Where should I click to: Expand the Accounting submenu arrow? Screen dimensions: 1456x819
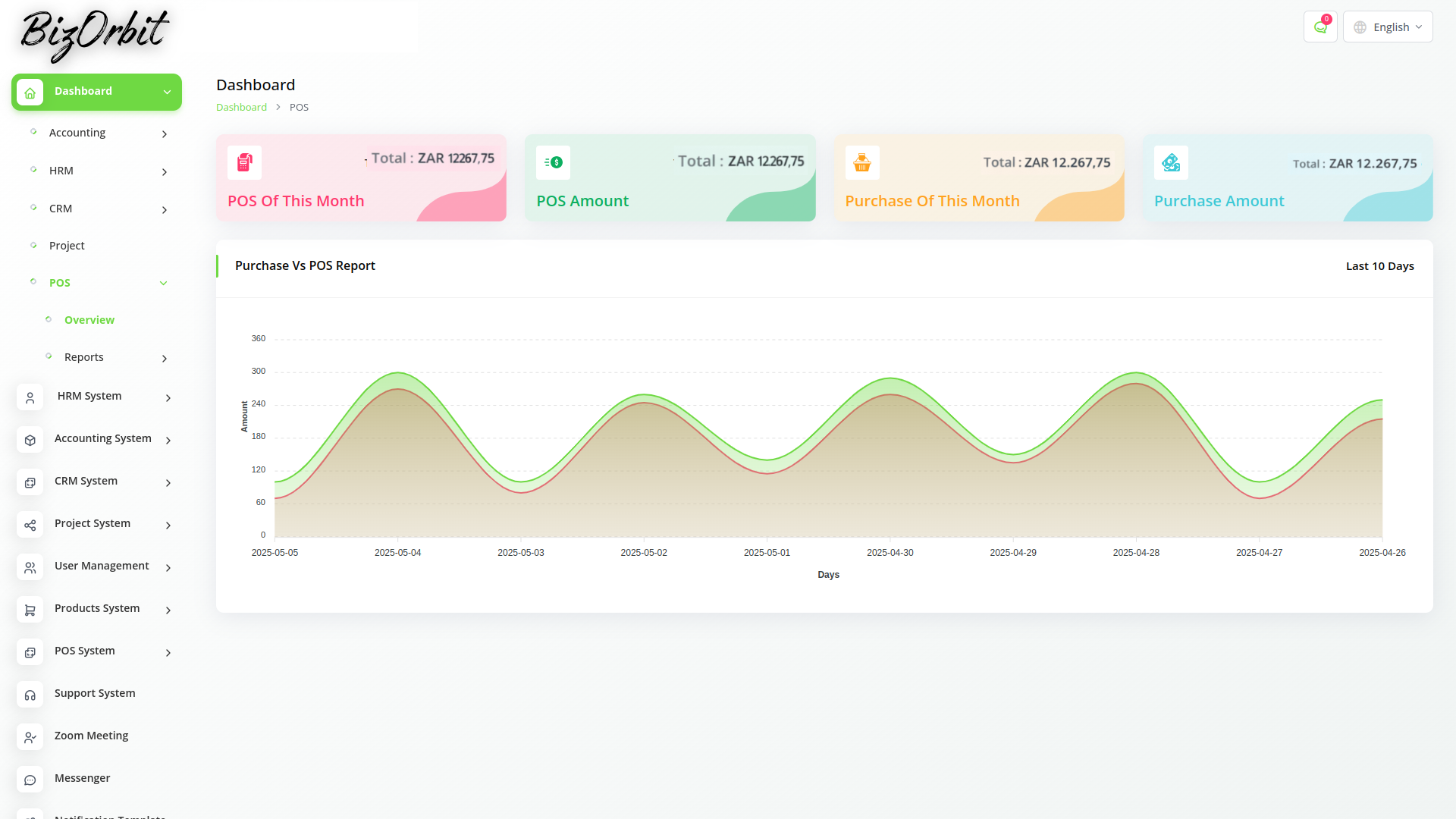(x=165, y=134)
